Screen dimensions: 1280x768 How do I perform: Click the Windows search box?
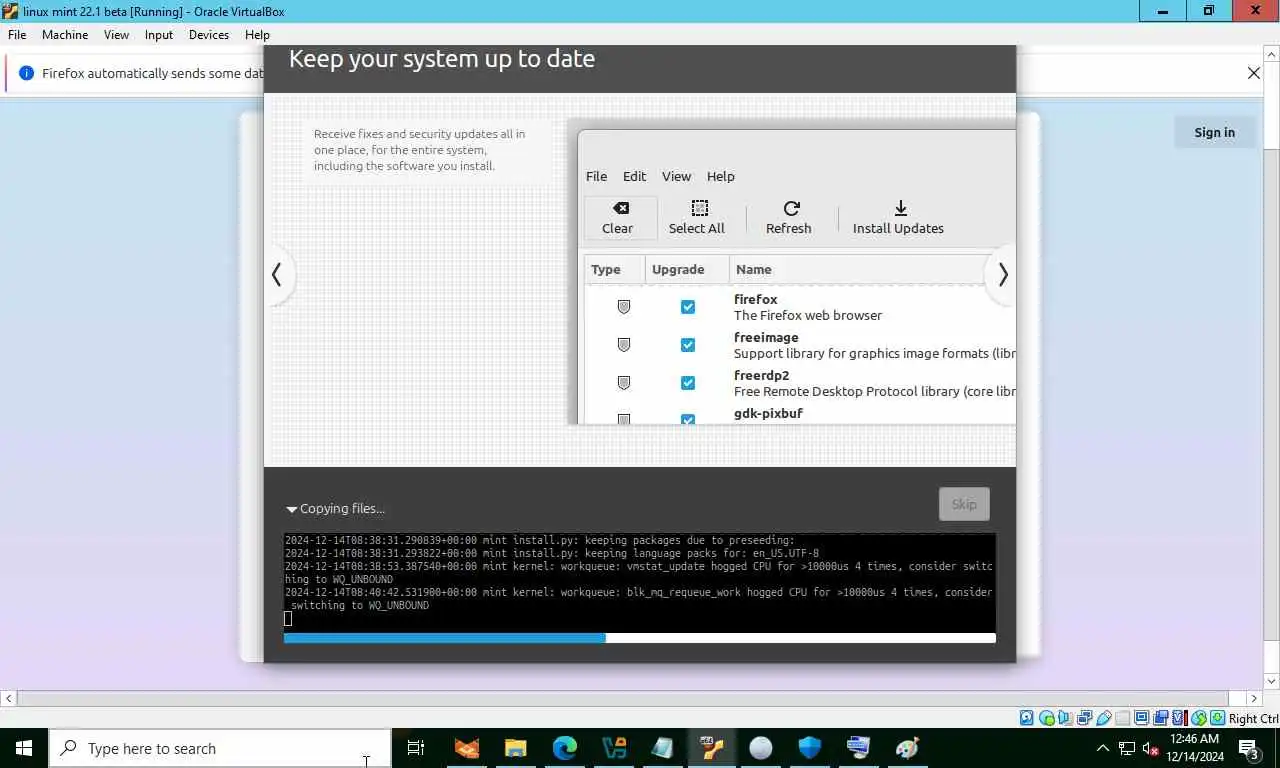click(220, 748)
